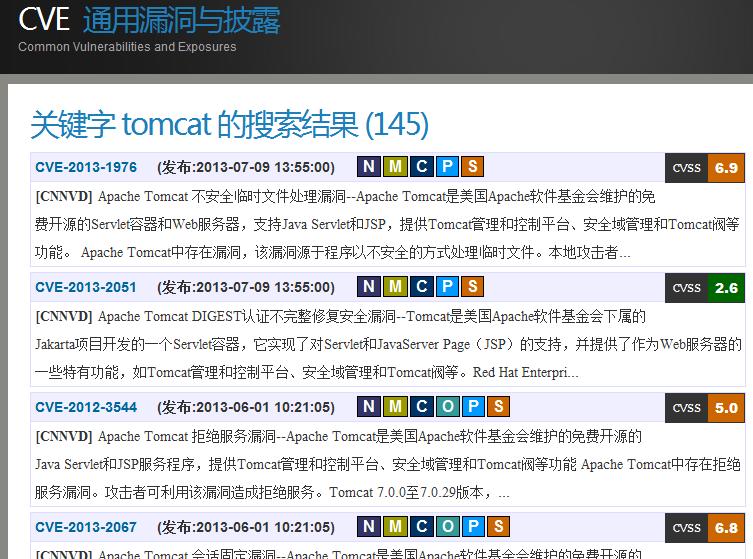Click the CVSS 6.9 score badge
Viewport: 753px width, 559px height.
coord(705,168)
